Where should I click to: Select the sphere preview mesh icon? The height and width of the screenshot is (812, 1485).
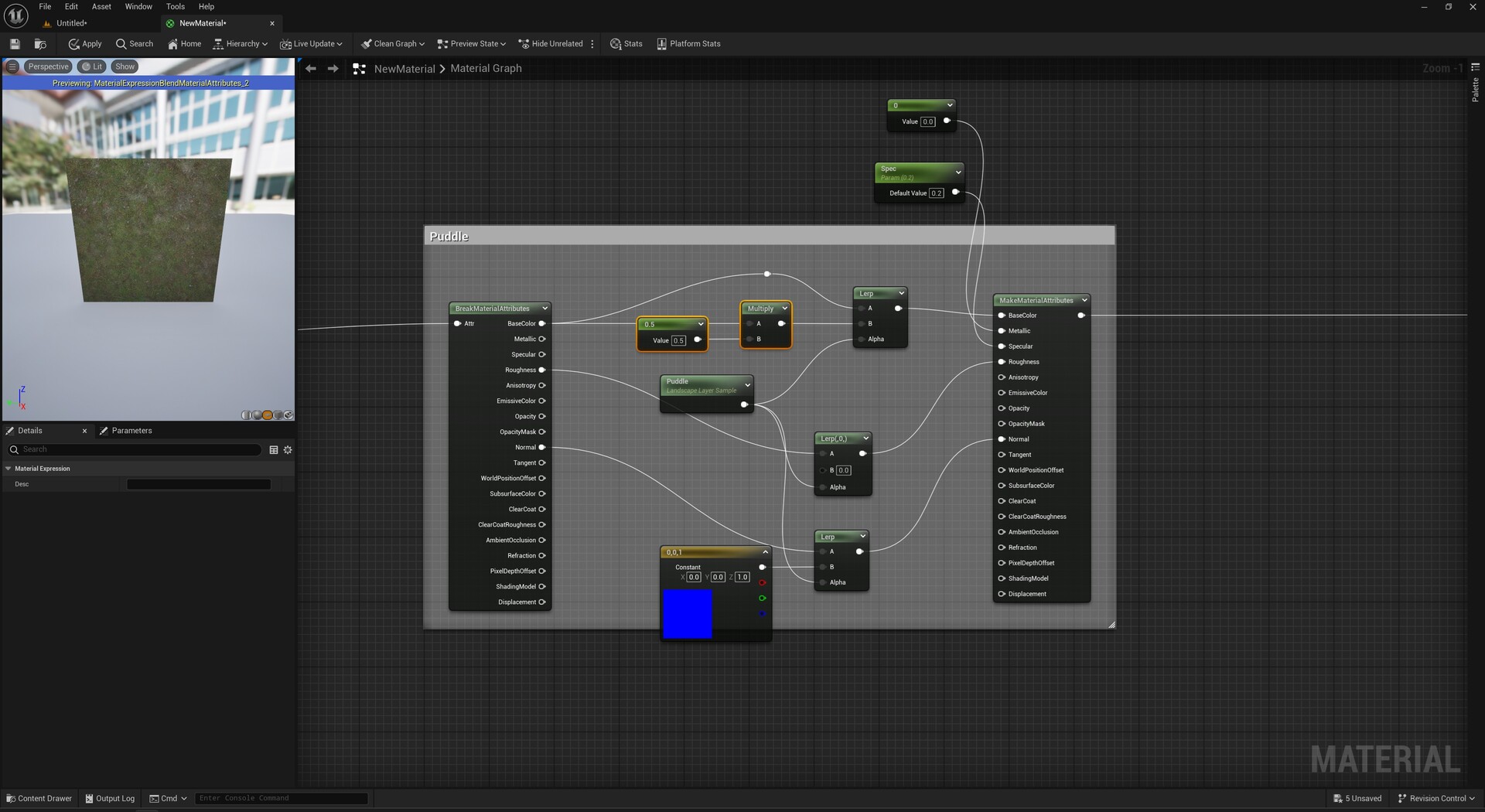tap(258, 415)
